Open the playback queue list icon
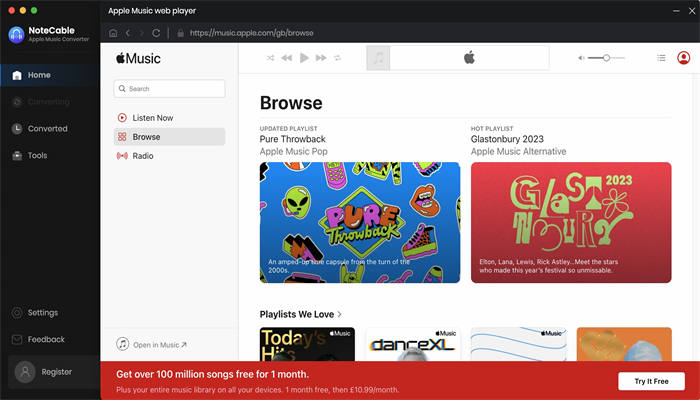Viewport: 700px width, 400px height. (x=661, y=58)
